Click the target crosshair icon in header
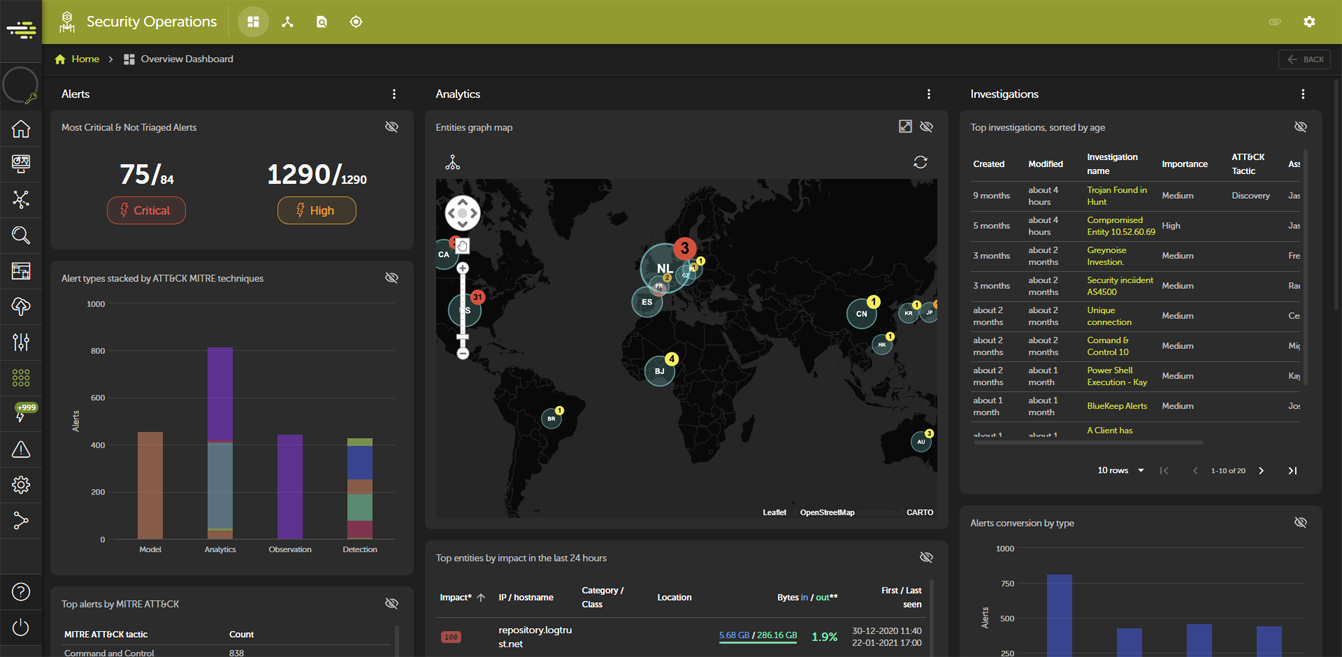The width and height of the screenshot is (1342, 657). point(356,21)
